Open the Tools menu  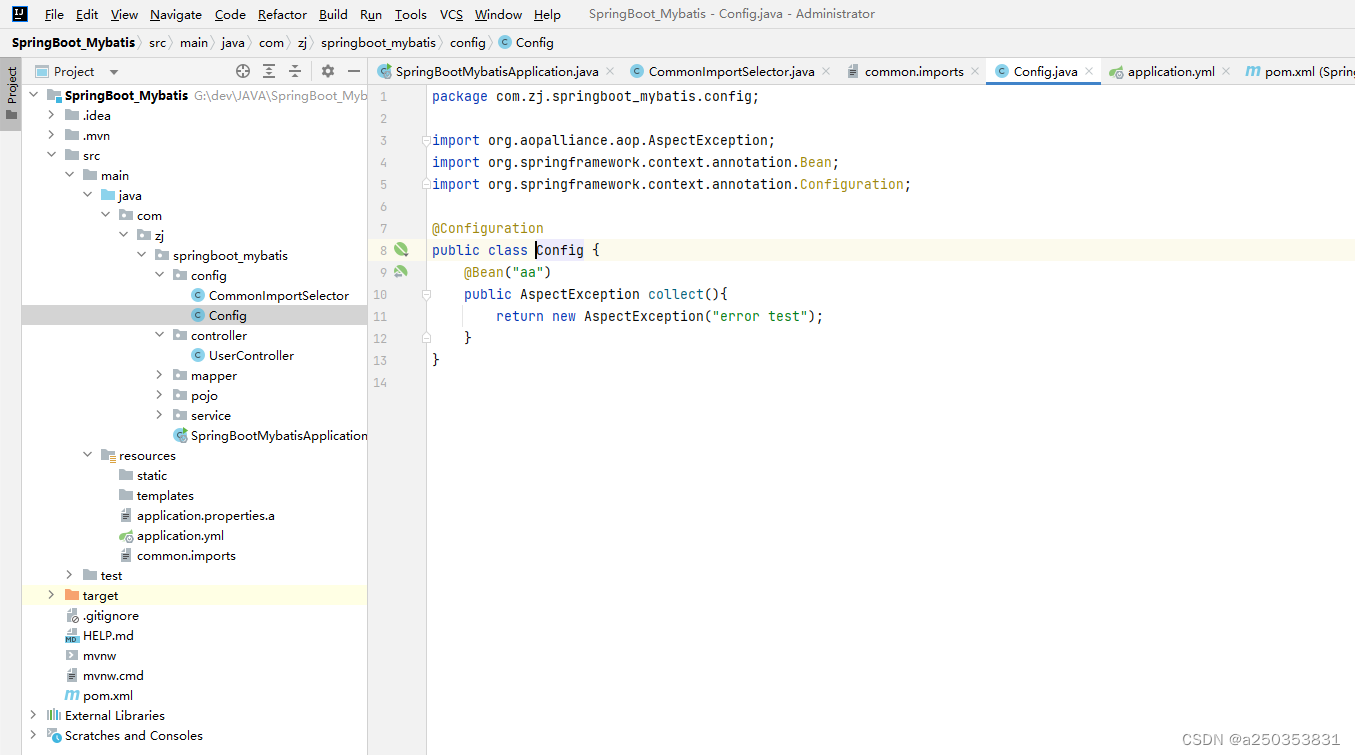[411, 14]
